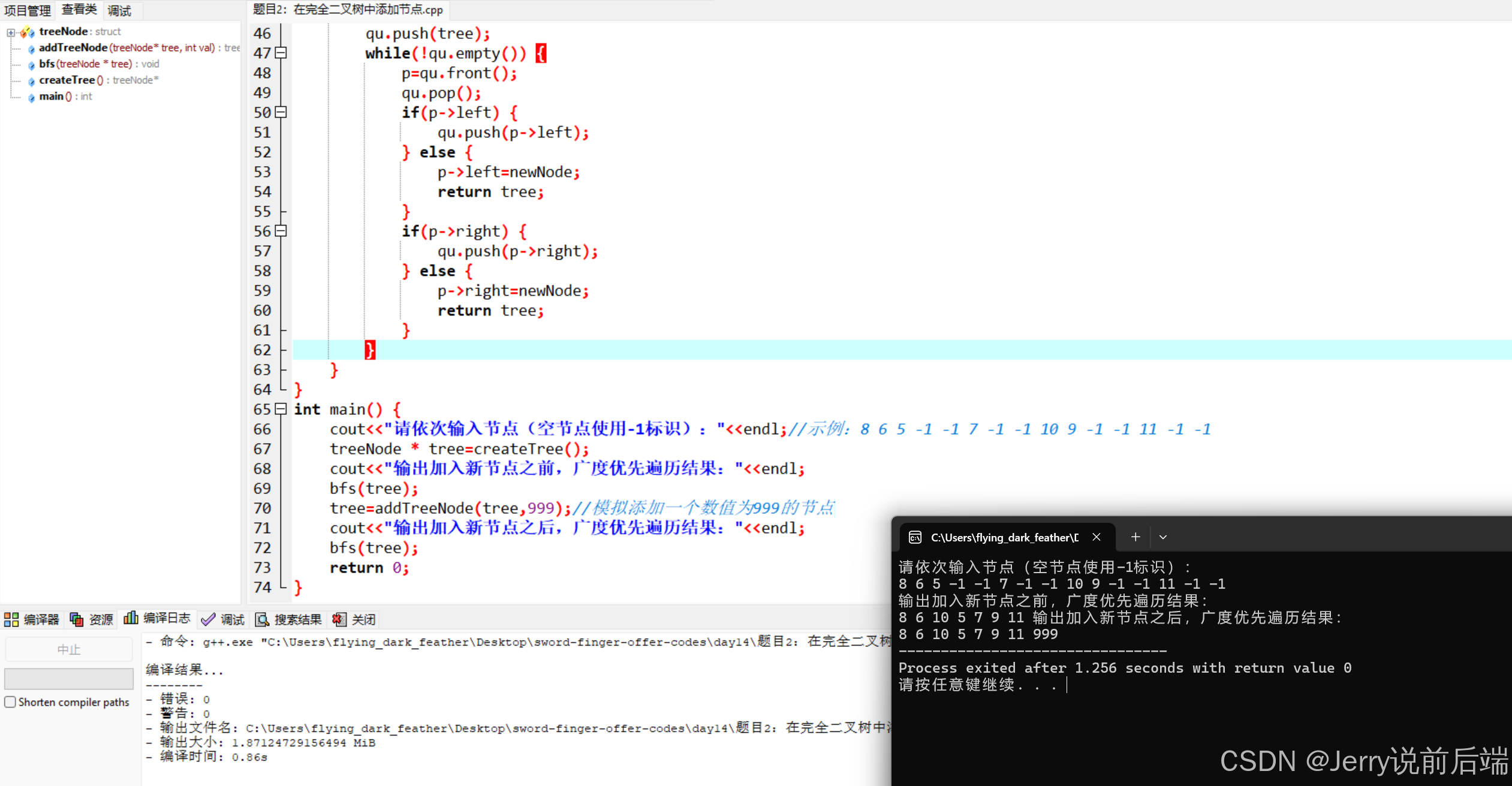
Task: Click the search results magnifier icon
Action: tap(262, 619)
